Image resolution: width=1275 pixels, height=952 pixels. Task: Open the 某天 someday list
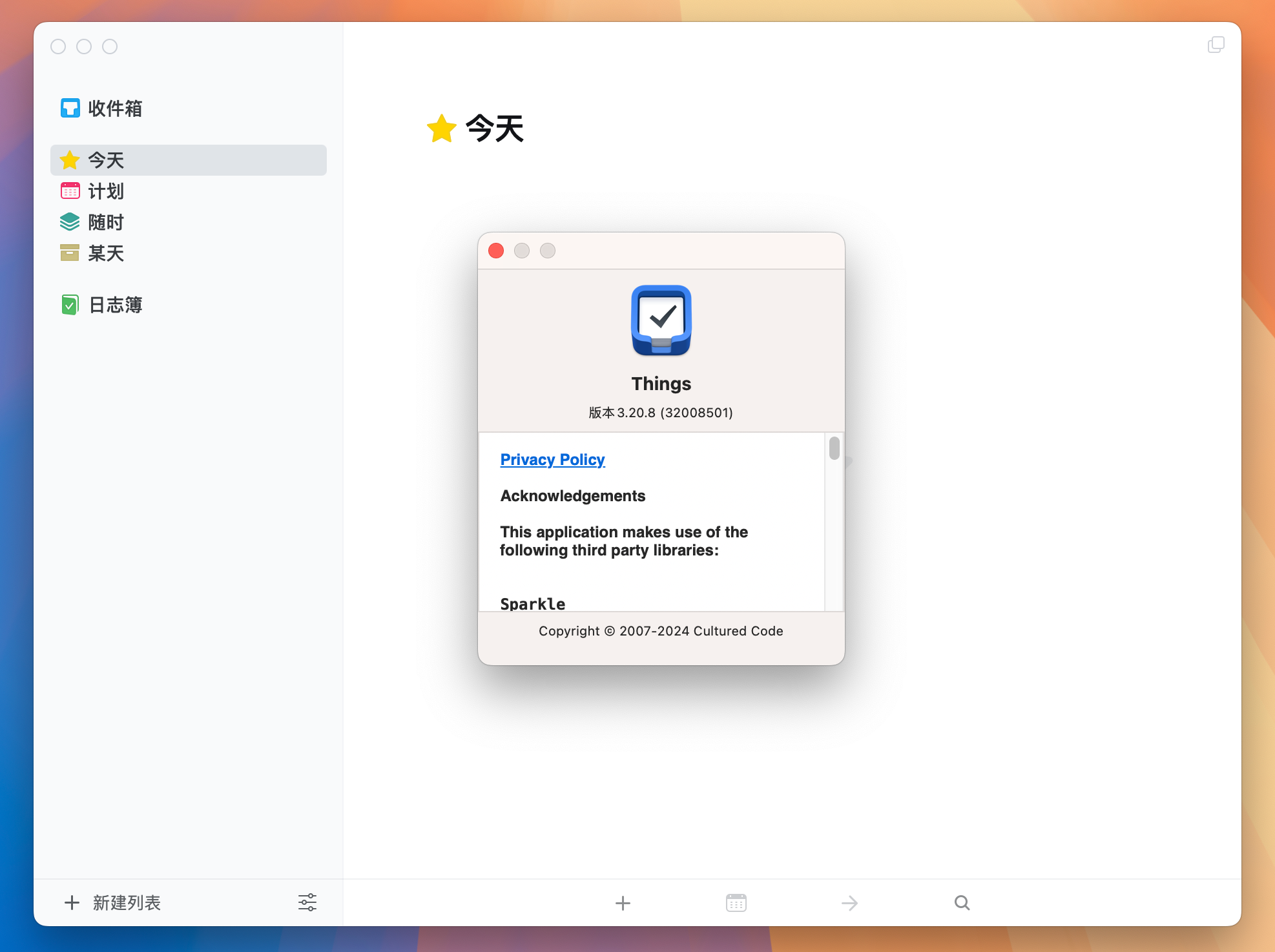pyautogui.click(x=188, y=253)
